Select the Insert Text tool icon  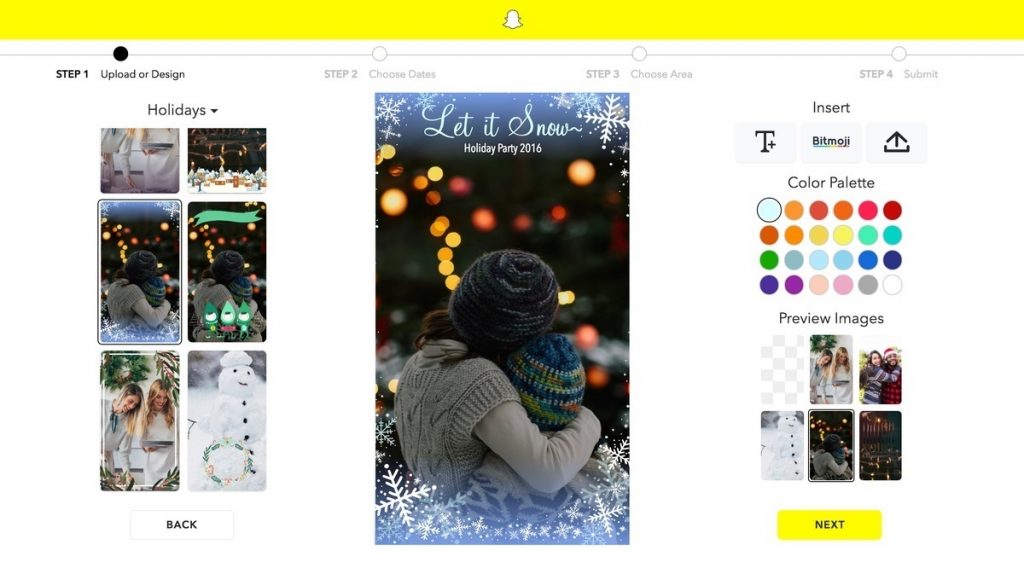click(765, 142)
